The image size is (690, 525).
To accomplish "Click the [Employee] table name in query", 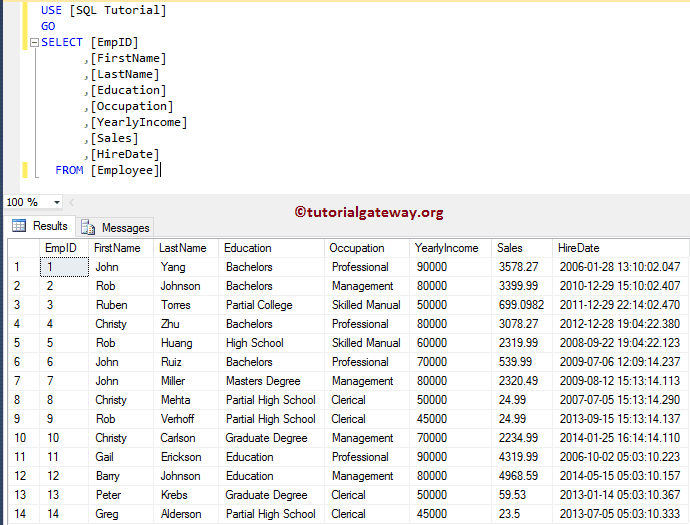I will point(125,170).
